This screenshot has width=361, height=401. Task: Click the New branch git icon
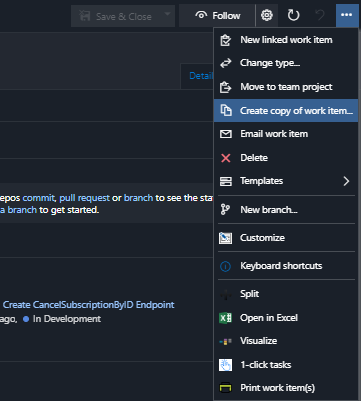225,210
